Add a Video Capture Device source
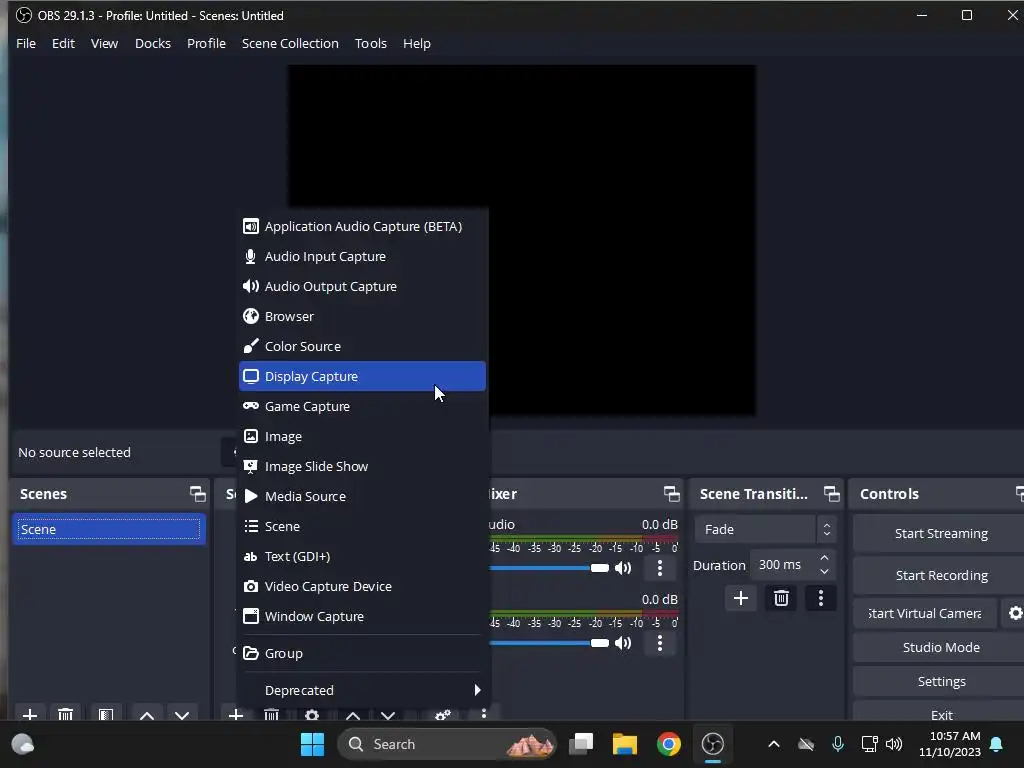Image resolution: width=1024 pixels, height=768 pixels. point(362,587)
